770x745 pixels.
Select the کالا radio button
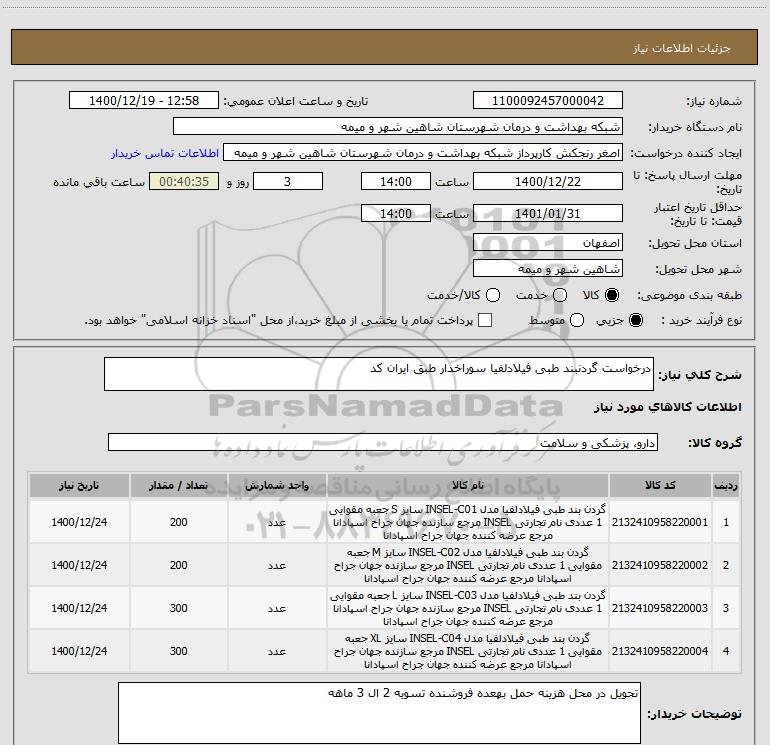point(612,295)
